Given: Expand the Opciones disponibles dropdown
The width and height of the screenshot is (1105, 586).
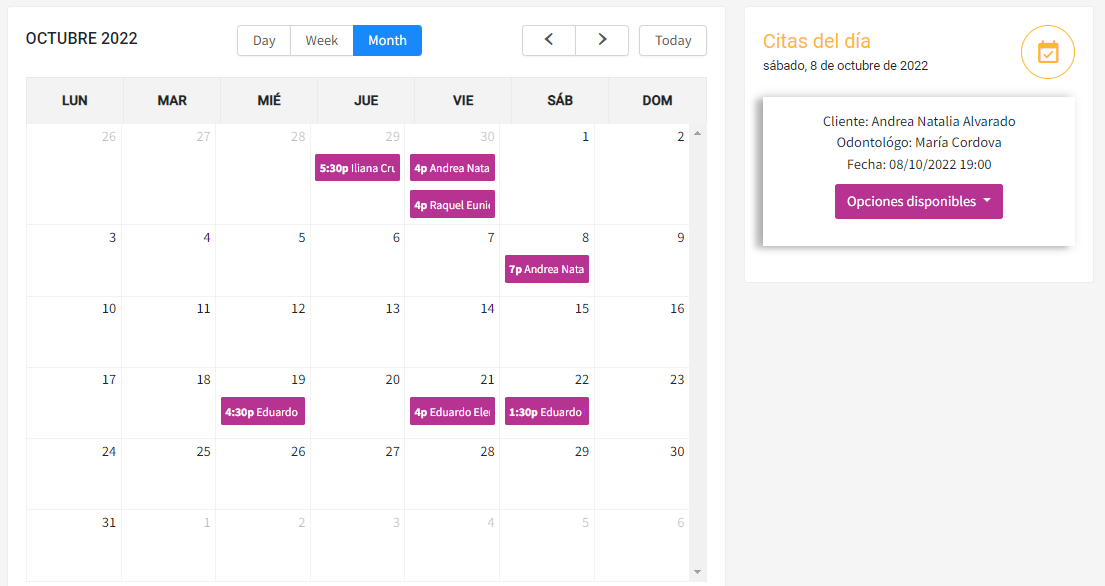Looking at the screenshot, I should 918,201.
